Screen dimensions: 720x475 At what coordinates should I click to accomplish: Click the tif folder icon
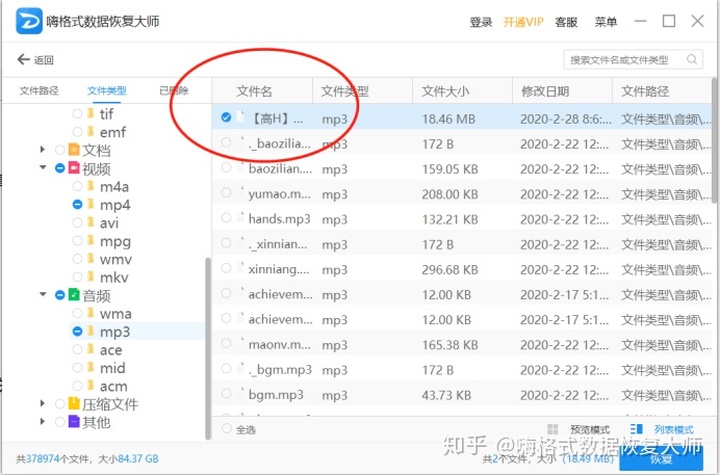90,113
